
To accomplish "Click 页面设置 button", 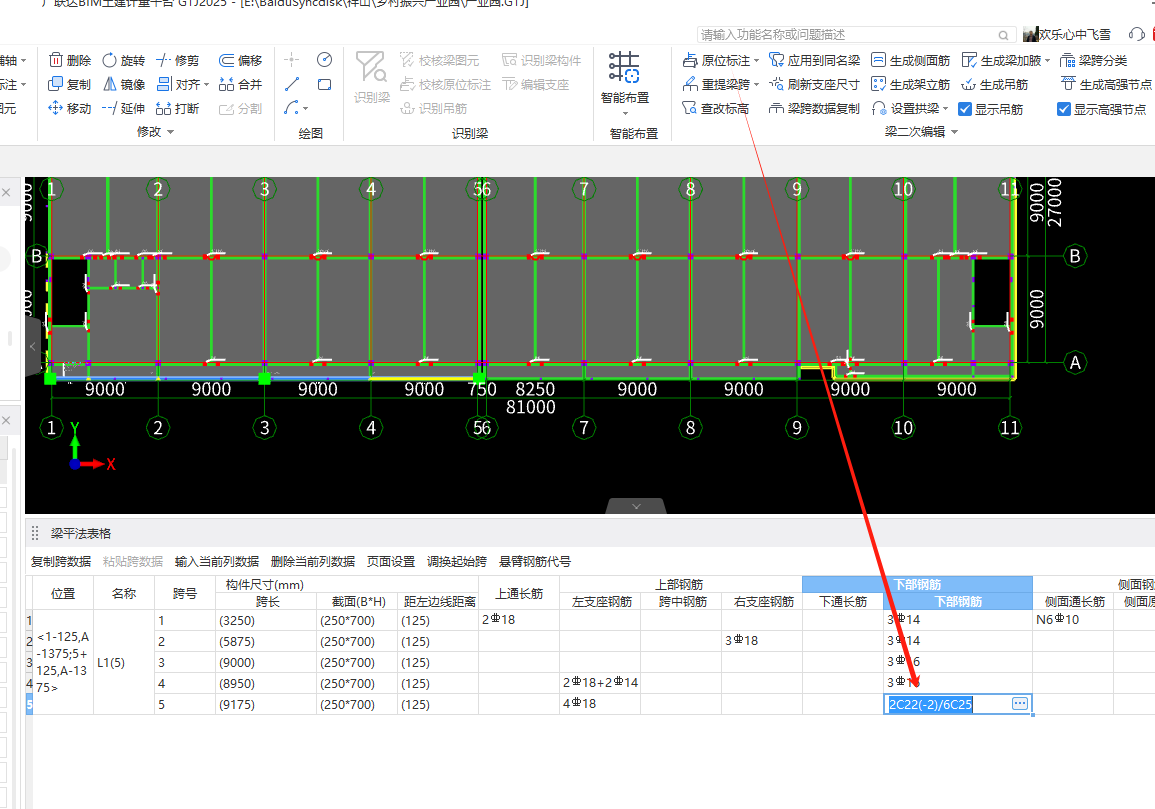I will [x=391, y=561].
